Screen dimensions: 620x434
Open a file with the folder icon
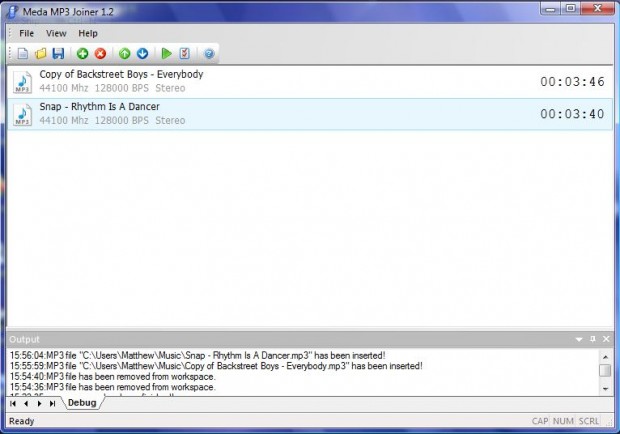(x=41, y=53)
